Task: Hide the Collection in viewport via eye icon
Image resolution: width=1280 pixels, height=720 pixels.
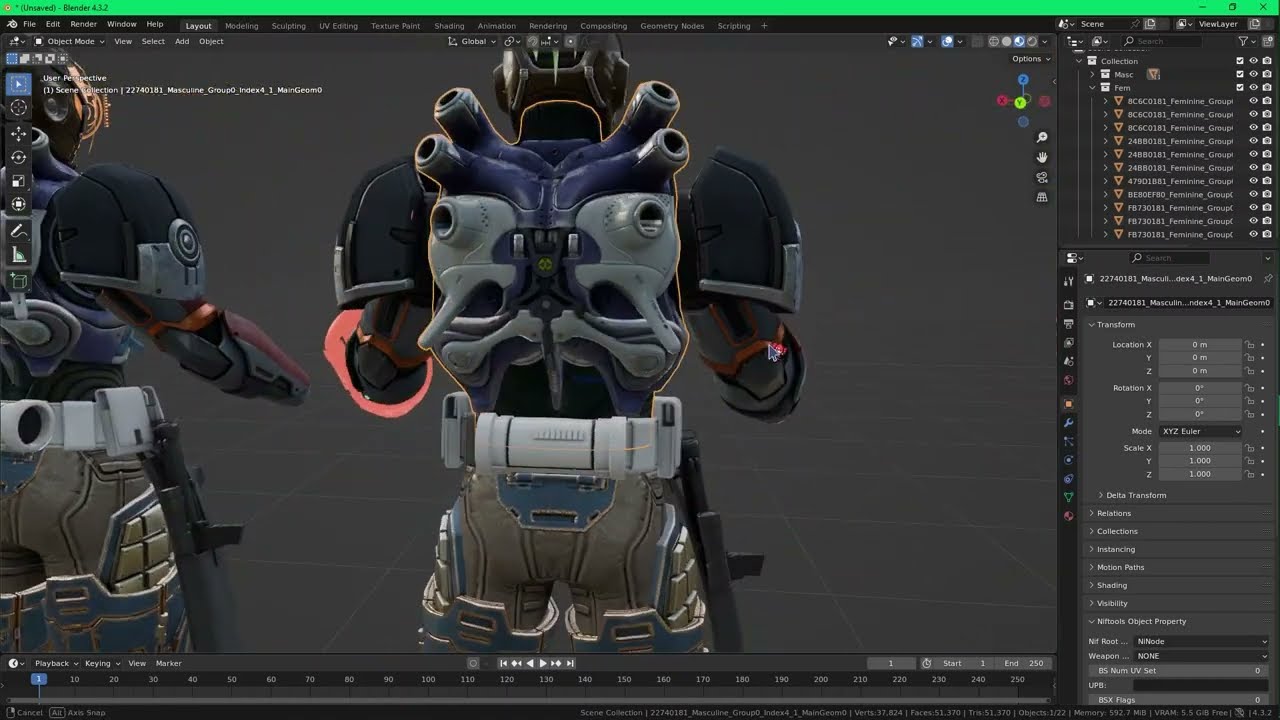Action: coord(1253,61)
